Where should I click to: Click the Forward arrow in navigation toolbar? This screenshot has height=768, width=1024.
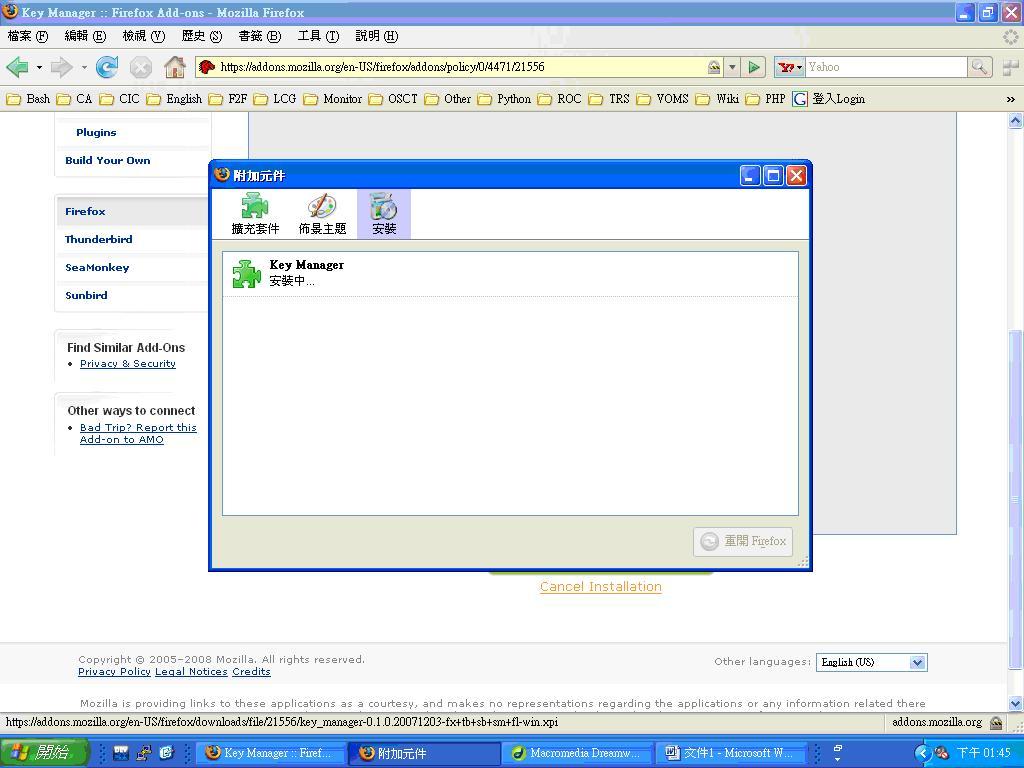pos(61,67)
